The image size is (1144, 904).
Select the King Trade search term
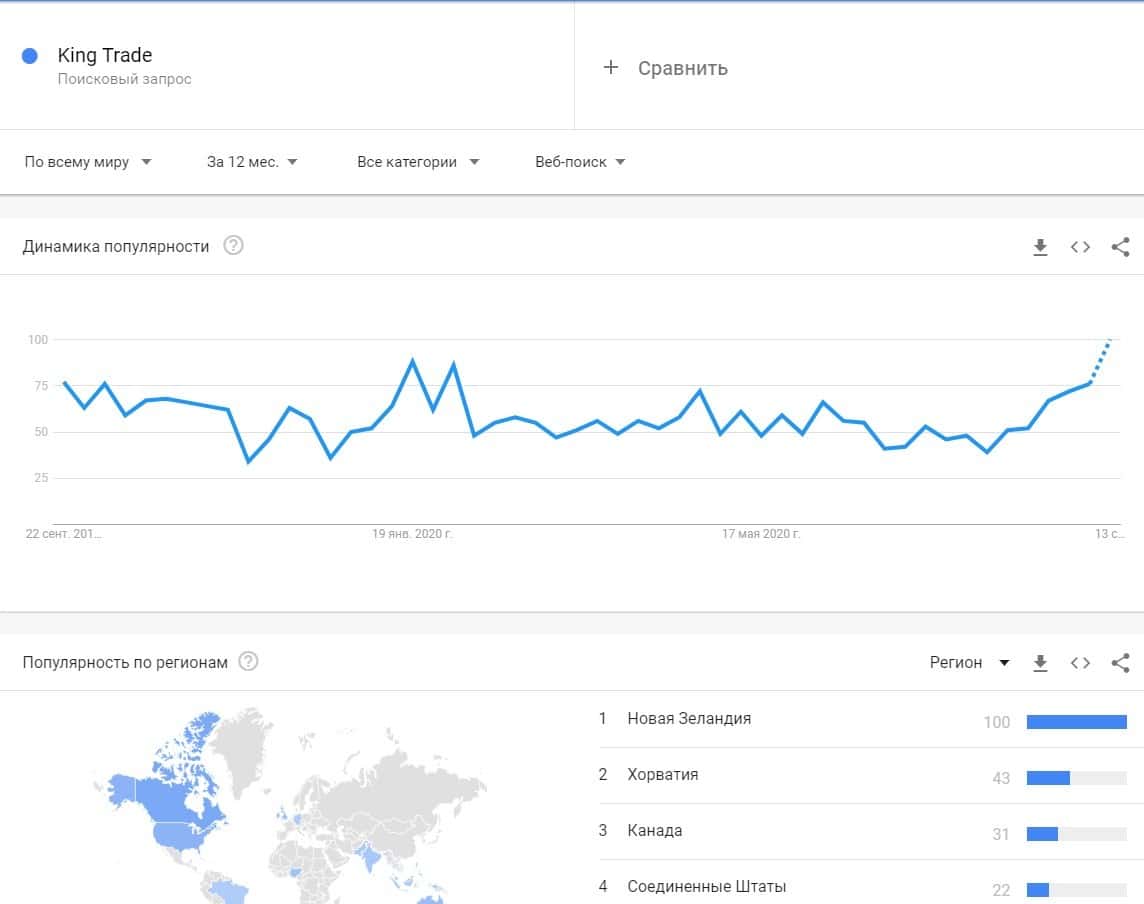[x=105, y=56]
